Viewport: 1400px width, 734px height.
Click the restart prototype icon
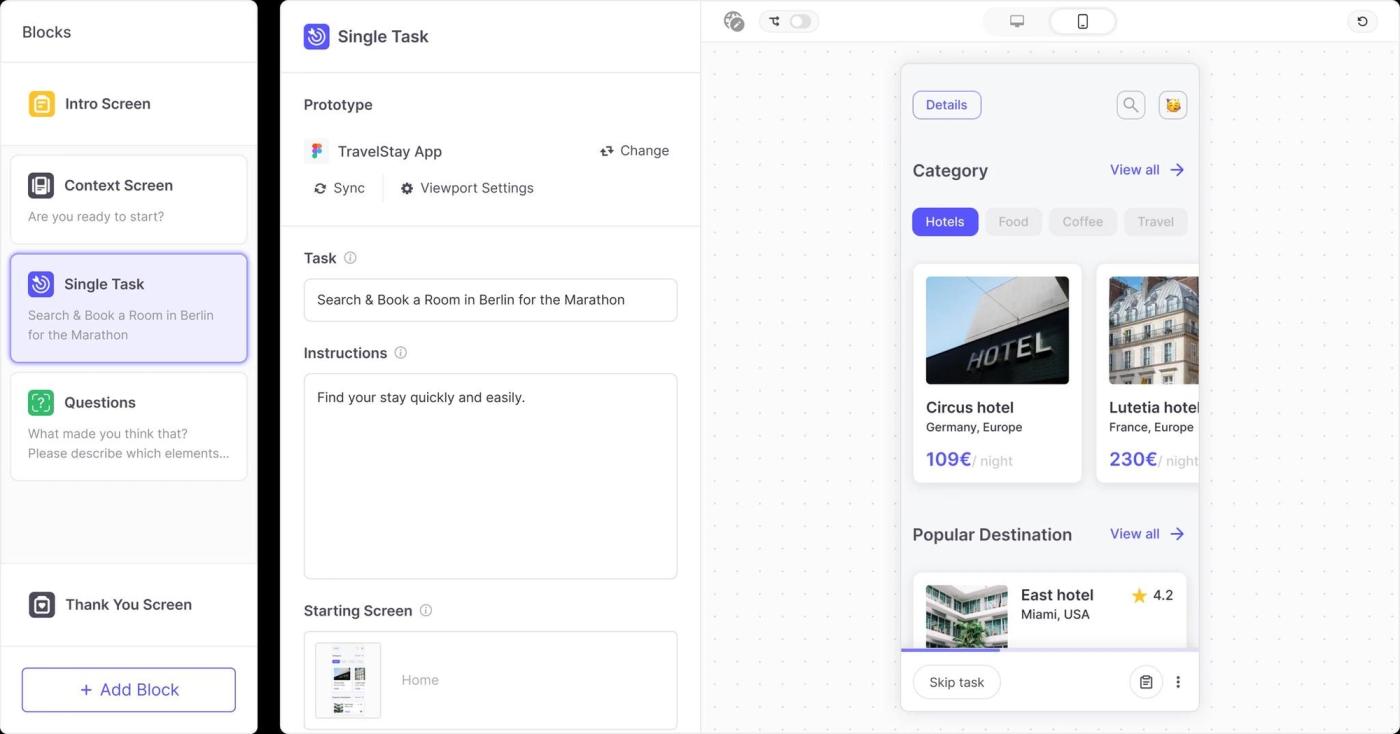pos(1362,21)
